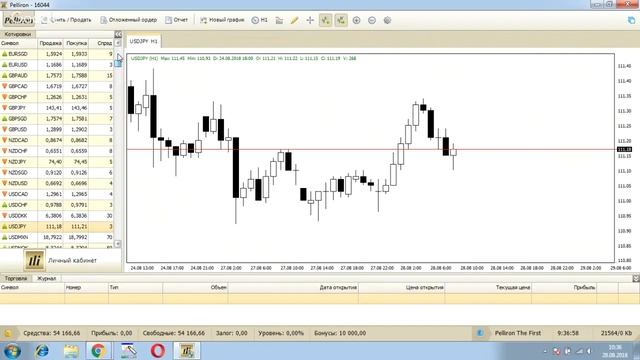The width and height of the screenshot is (640, 360).
Task: Sort quotes by the Символ column header
Action: 19,43
